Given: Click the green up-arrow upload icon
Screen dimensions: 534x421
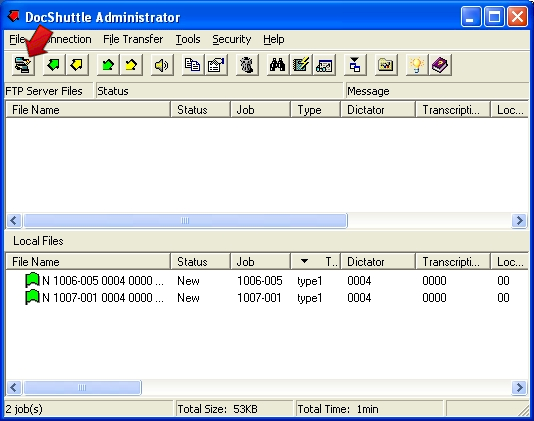Looking at the screenshot, I should (x=108, y=65).
